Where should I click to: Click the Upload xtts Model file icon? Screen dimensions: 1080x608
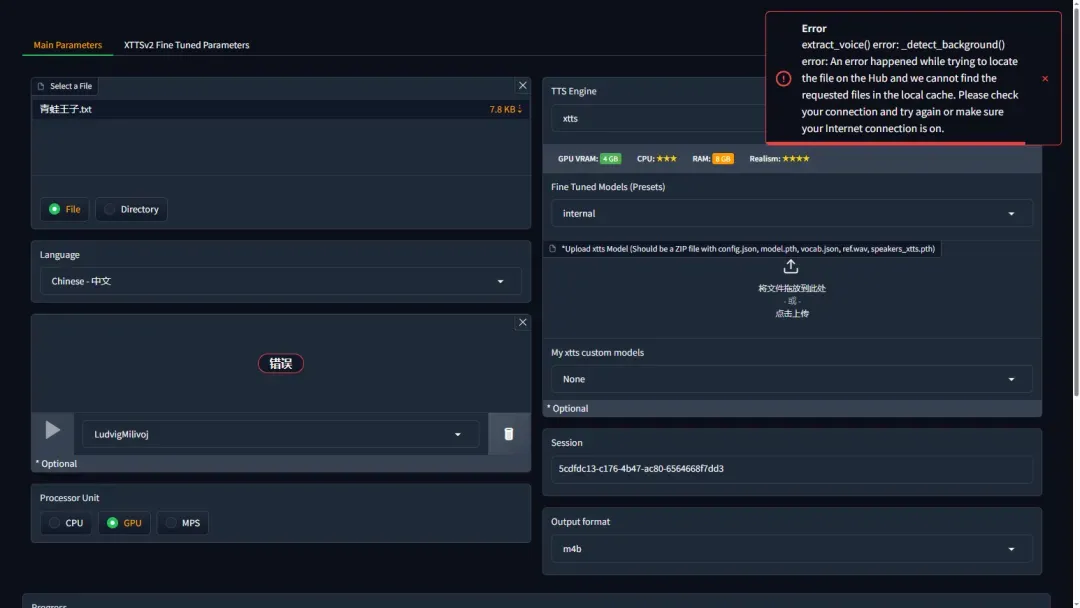(552, 249)
